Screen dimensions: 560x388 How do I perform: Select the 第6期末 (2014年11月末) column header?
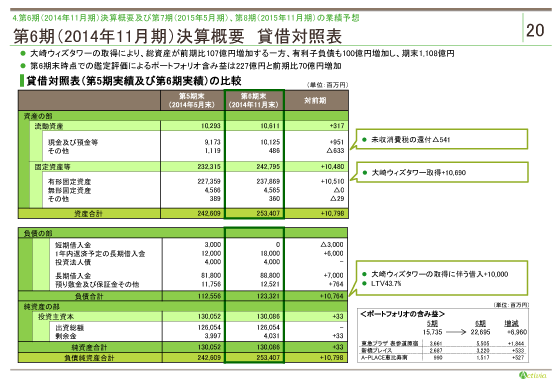(254, 100)
